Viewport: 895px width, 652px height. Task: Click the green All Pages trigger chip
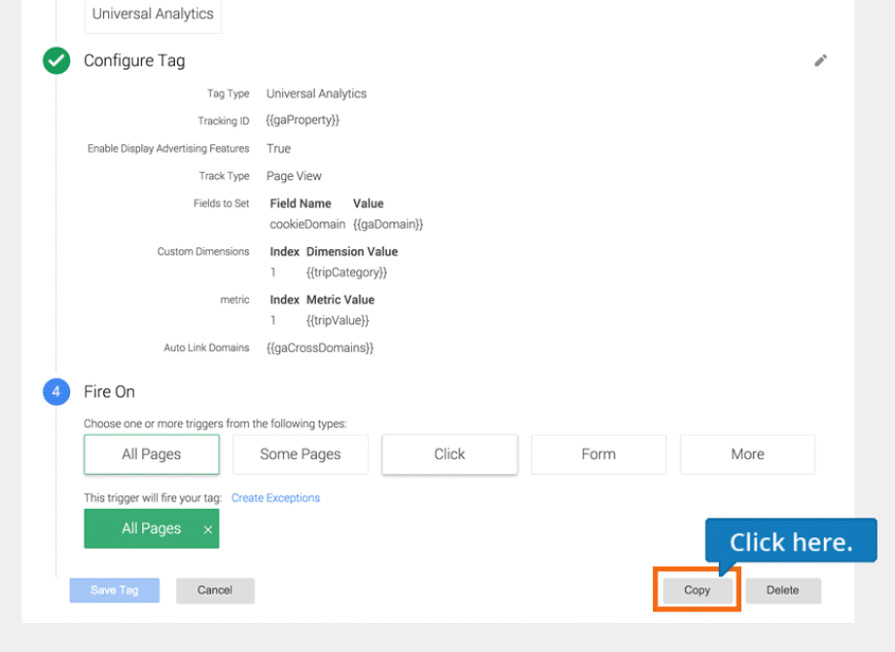click(151, 529)
